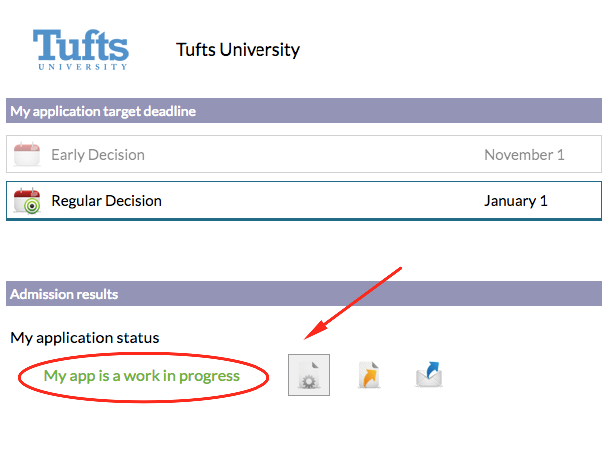Select the Regular Decision deadline row
The height and width of the screenshot is (454, 616).
point(304,201)
